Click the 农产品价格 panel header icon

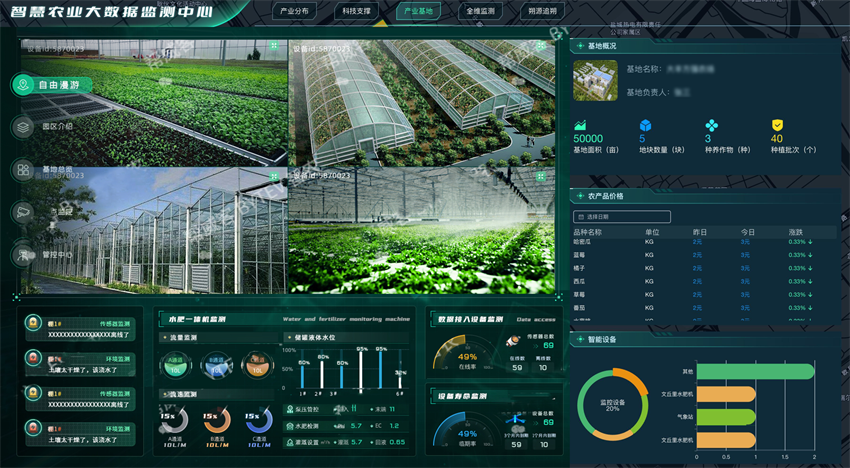tap(580, 196)
